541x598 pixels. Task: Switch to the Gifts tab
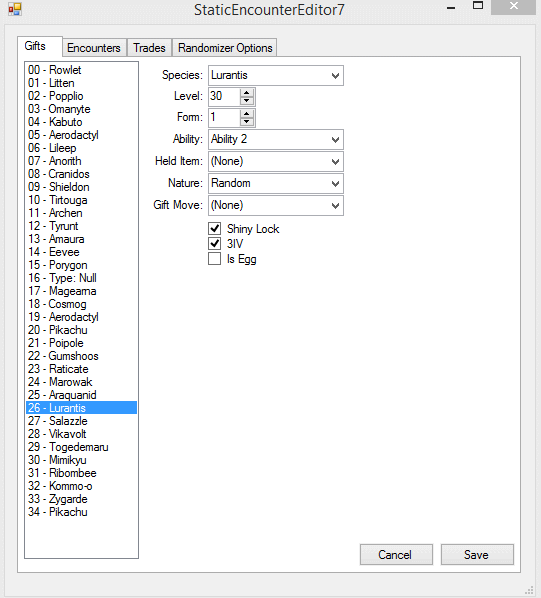(40, 47)
